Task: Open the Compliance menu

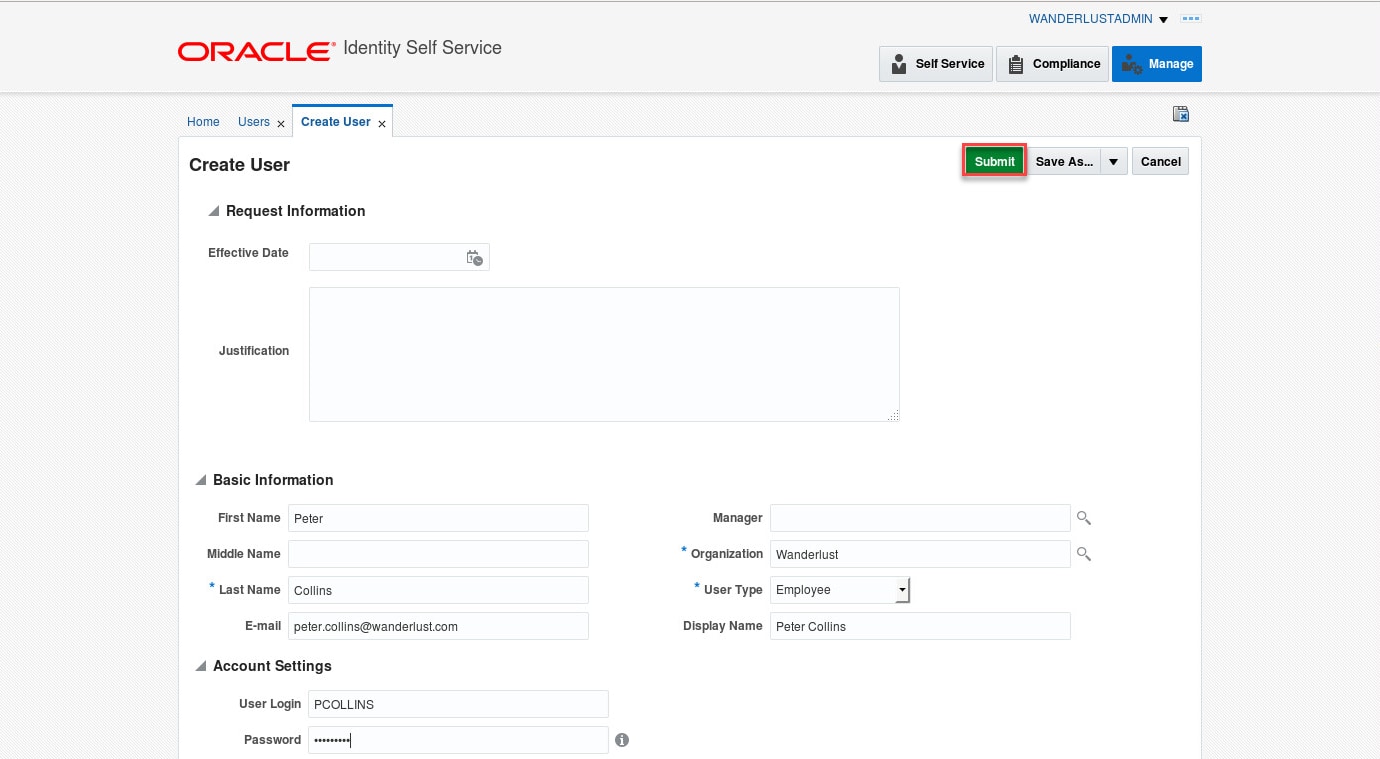Action: (x=1053, y=64)
